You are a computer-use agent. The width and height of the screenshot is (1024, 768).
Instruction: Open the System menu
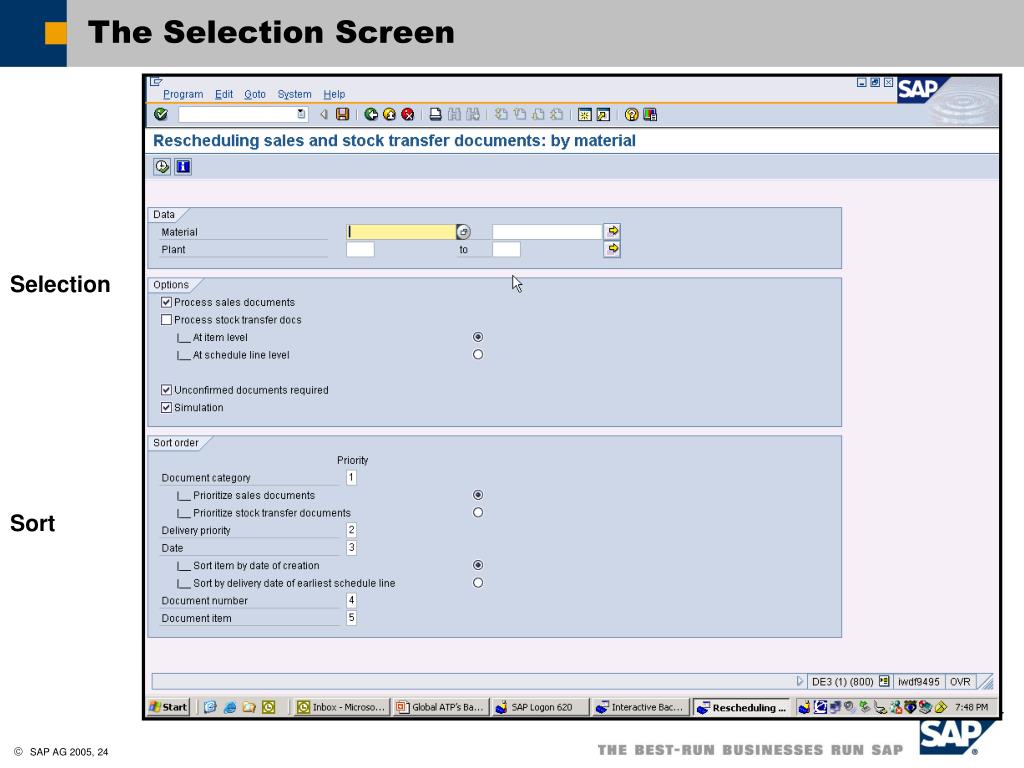(295, 94)
